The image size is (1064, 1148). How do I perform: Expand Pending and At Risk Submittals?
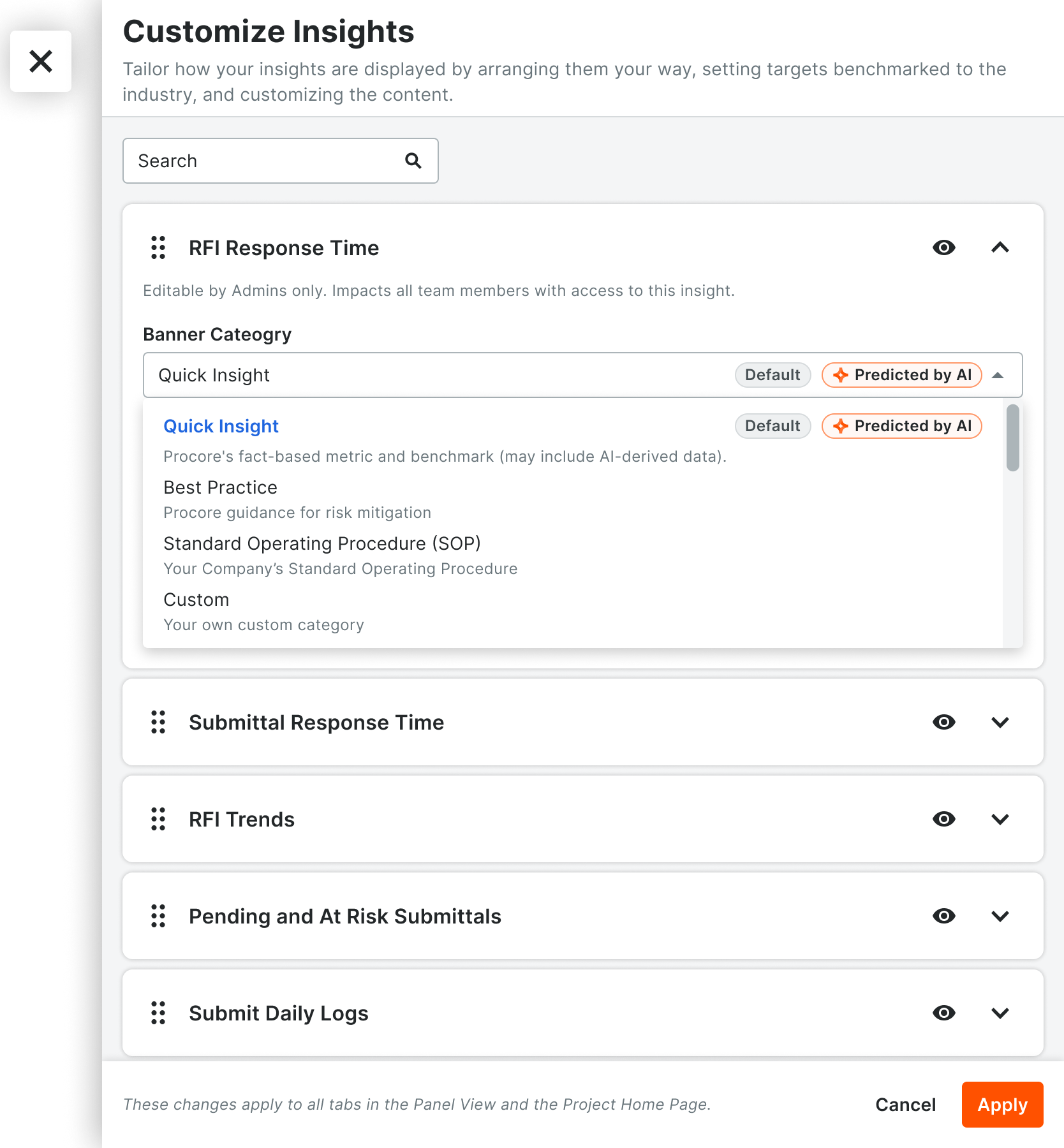pyautogui.click(x=1000, y=916)
